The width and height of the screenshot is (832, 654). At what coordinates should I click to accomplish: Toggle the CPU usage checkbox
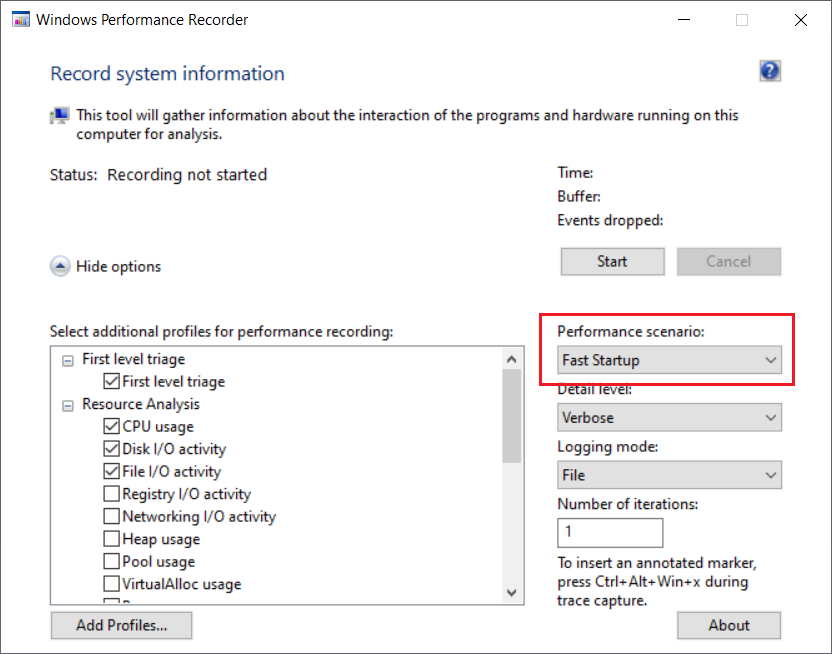[x=111, y=426]
